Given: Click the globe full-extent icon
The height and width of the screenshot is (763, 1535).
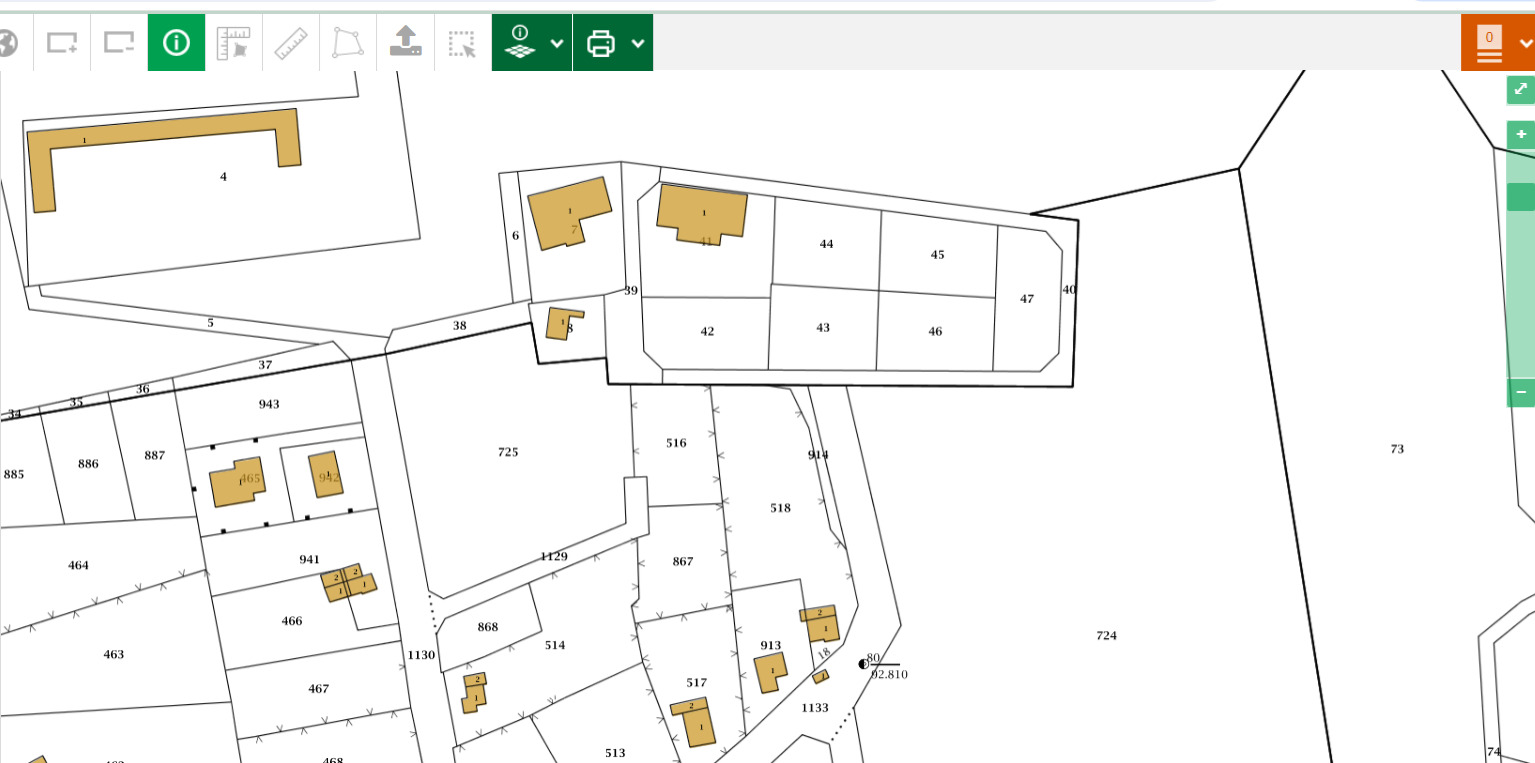Looking at the screenshot, I should pyautogui.click(x=8, y=43).
